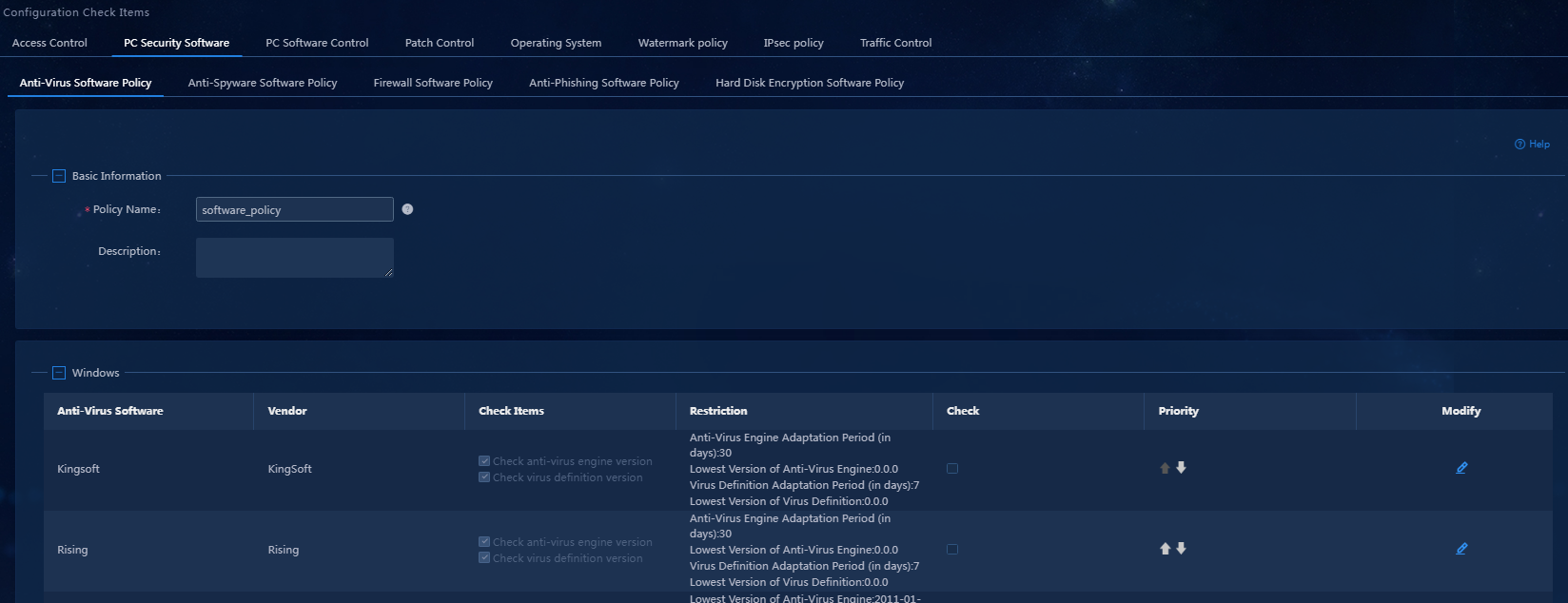Select the Anti-Virus Software Policy sub-tab
1568x603 pixels.
pos(86,83)
